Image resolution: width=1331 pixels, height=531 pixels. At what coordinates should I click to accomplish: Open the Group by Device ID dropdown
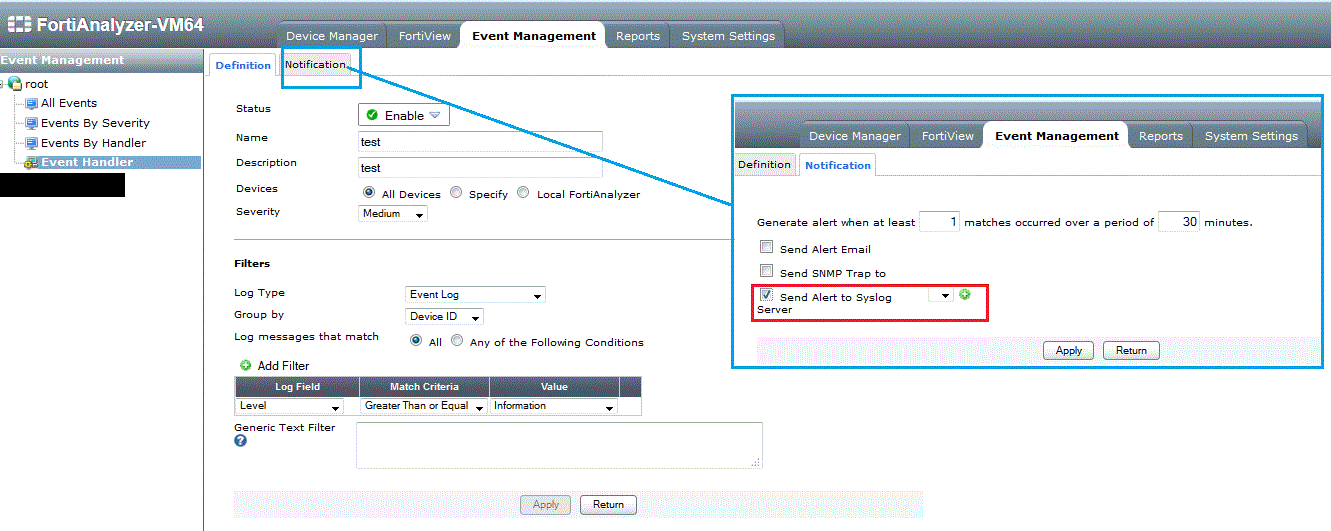tap(445, 317)
